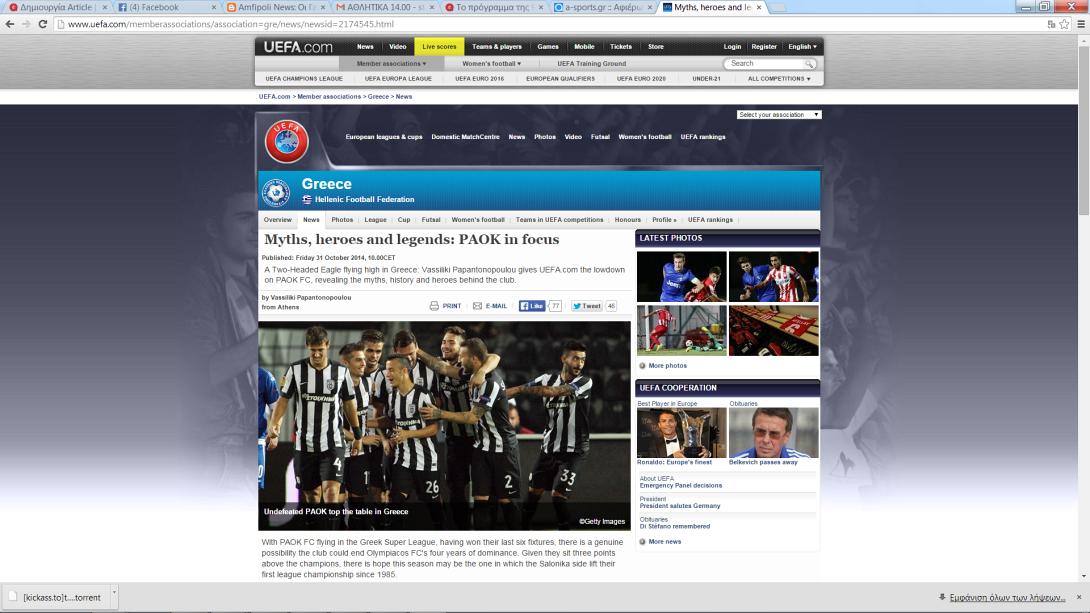Screen dimensions: 1090x613
Task: Bookmark this page with the star icon
Action: [x=1064, y=24]
